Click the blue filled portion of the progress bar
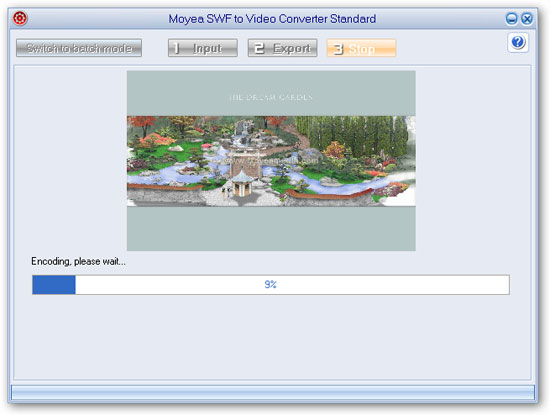550x415 pixels. 54,285
